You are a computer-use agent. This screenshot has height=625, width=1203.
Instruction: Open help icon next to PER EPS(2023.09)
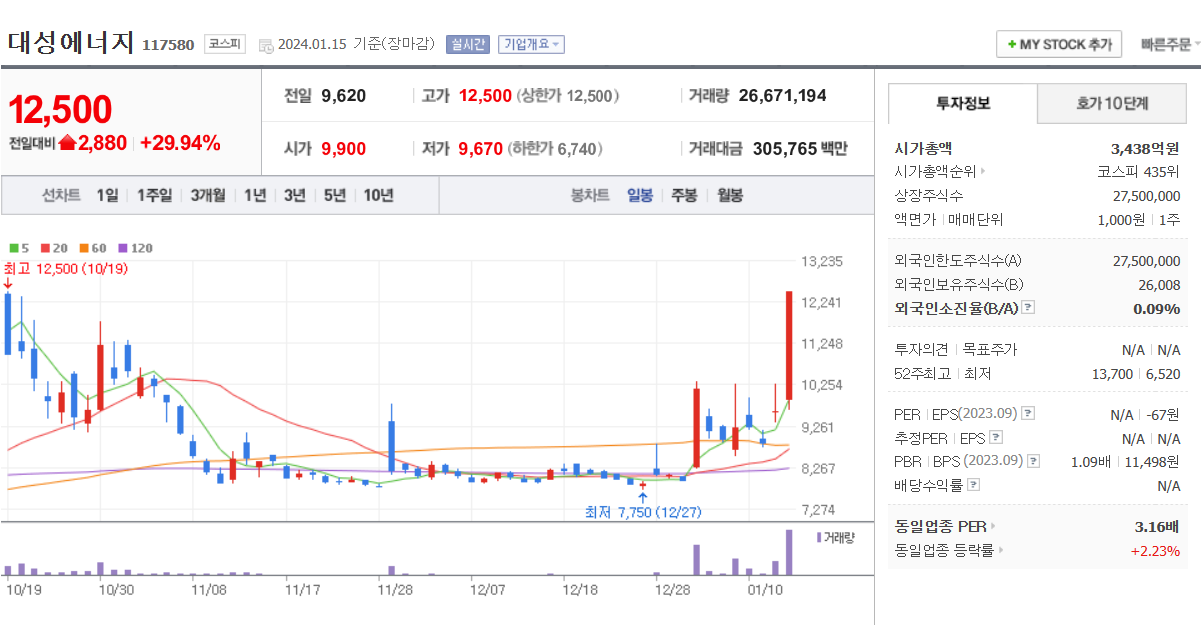(x=1028, y=414)
